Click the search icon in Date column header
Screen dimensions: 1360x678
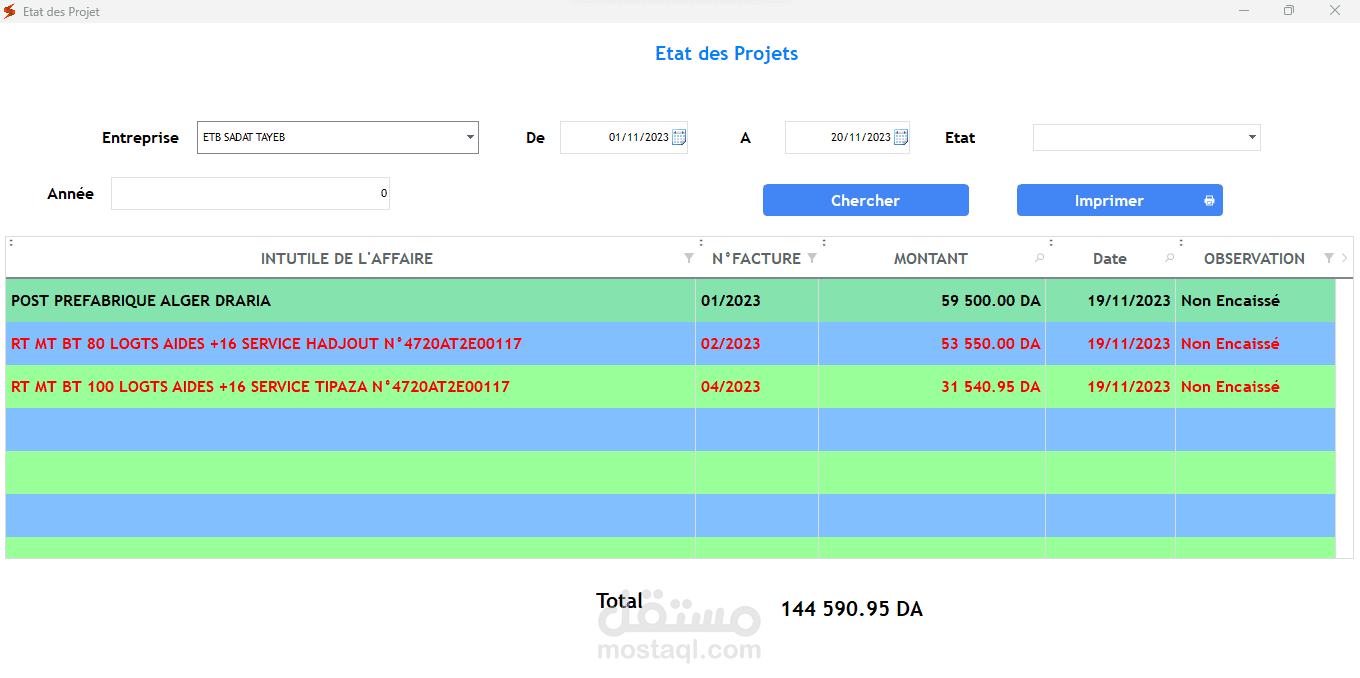point(1170,258)
